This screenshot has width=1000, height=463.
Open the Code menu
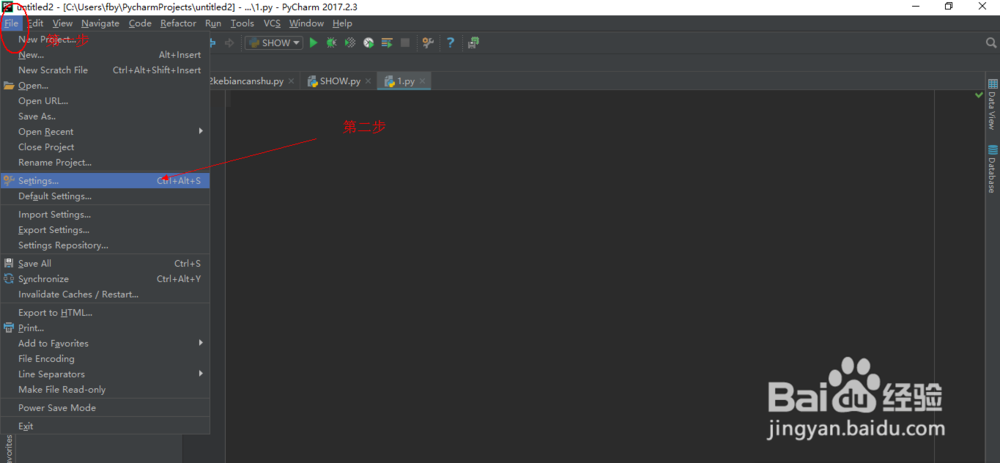point(140,24)
